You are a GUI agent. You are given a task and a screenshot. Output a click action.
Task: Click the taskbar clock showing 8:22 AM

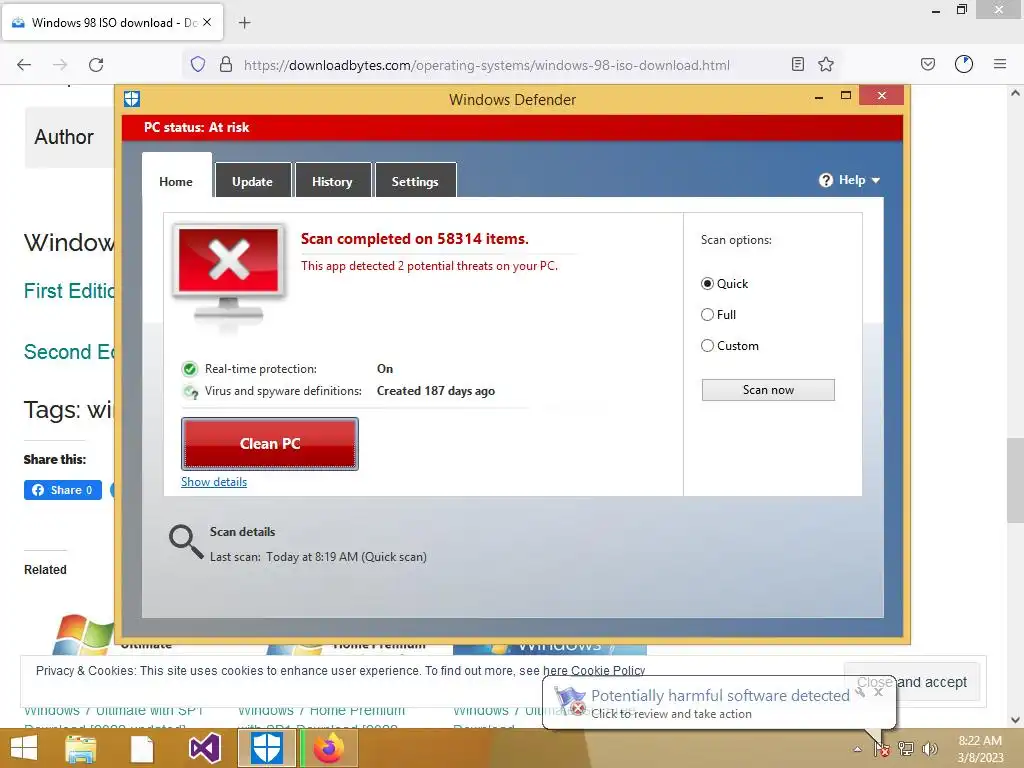tap(980, 749)
